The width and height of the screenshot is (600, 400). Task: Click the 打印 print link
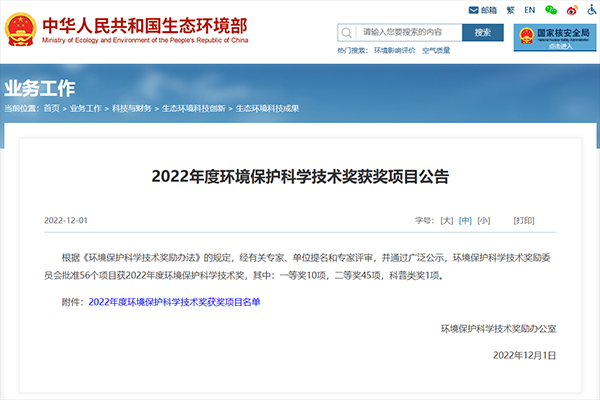[523, 220]
